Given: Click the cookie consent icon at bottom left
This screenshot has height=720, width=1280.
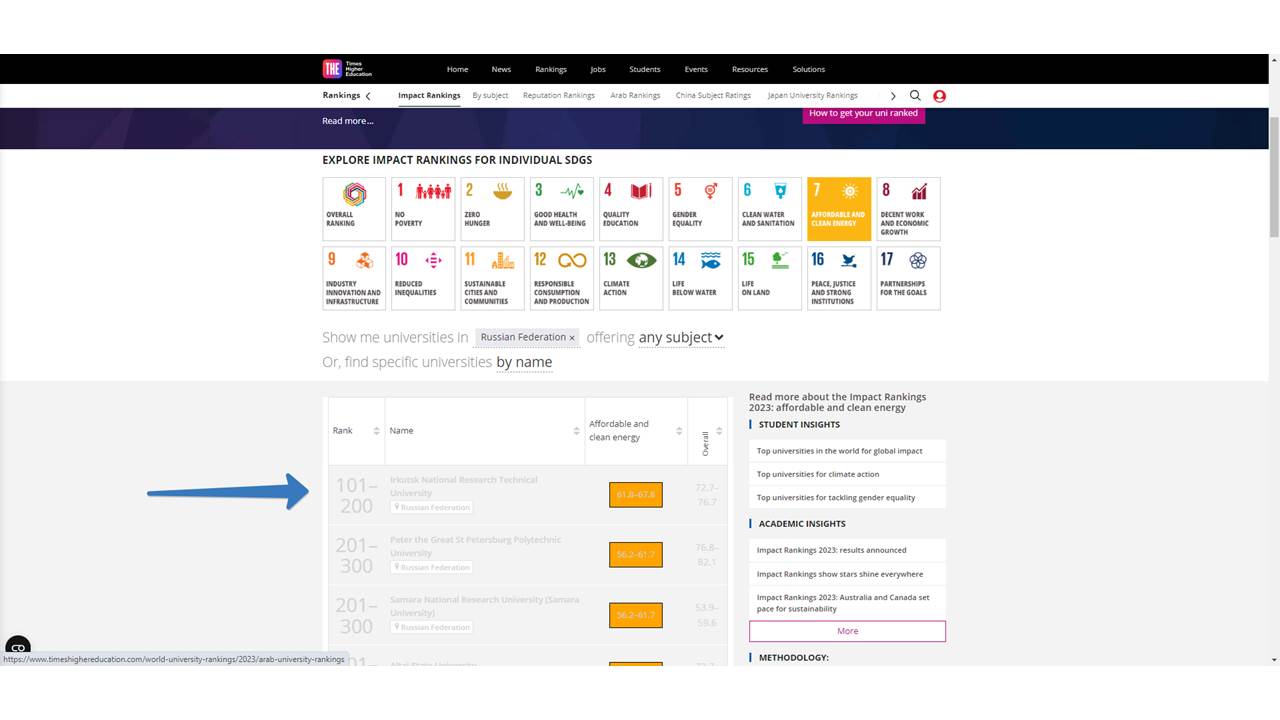Looking at the screenshot, I should 18,647.
